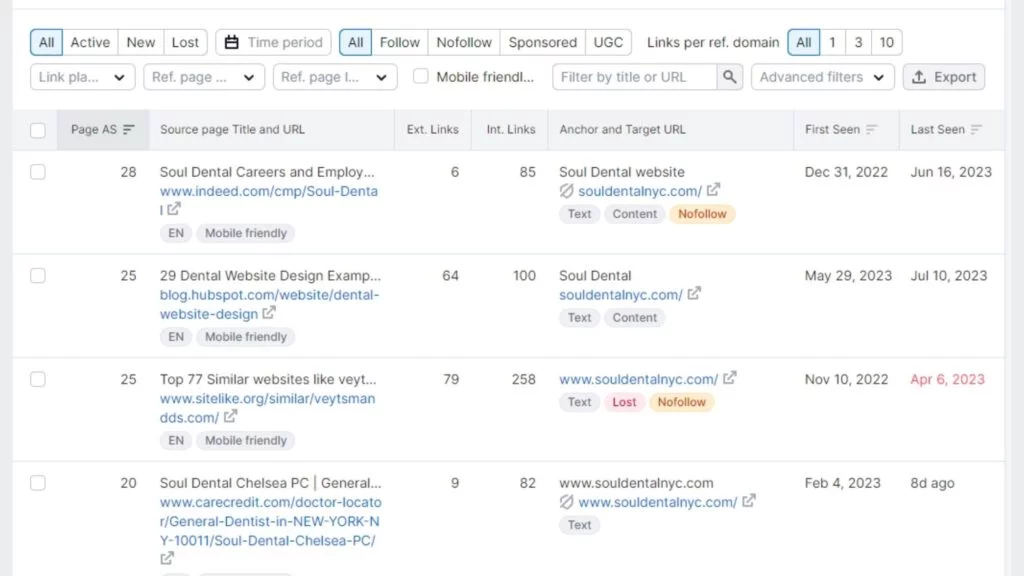
Task: Switch to Active links tab
Action: coord(90,42)
